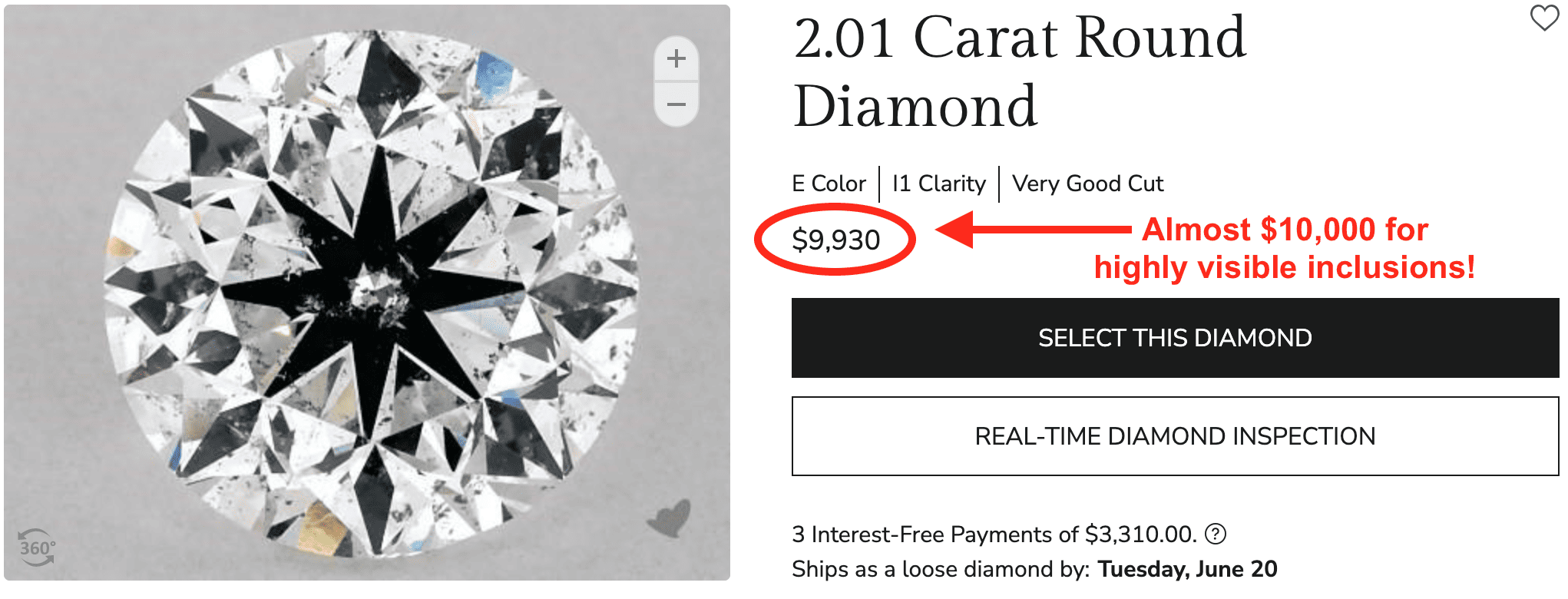1568x599 pixels.
Task: Activate the 360° rotation view icon
Action: [36, 548]
